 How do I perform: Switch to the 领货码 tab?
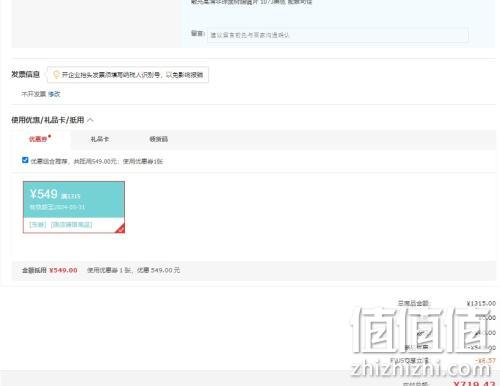click(x=159, y=139)
